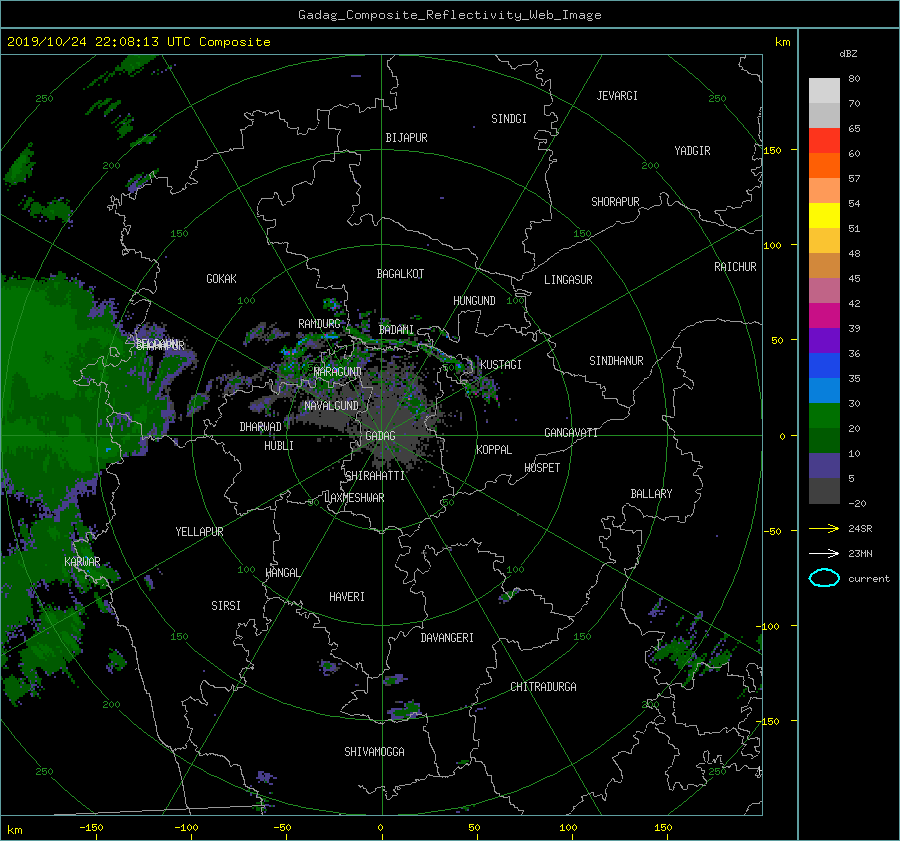Screen dimensions: 900x841
Task: Click the SHIVAMOGGA city label
Action: pos(374,752)
